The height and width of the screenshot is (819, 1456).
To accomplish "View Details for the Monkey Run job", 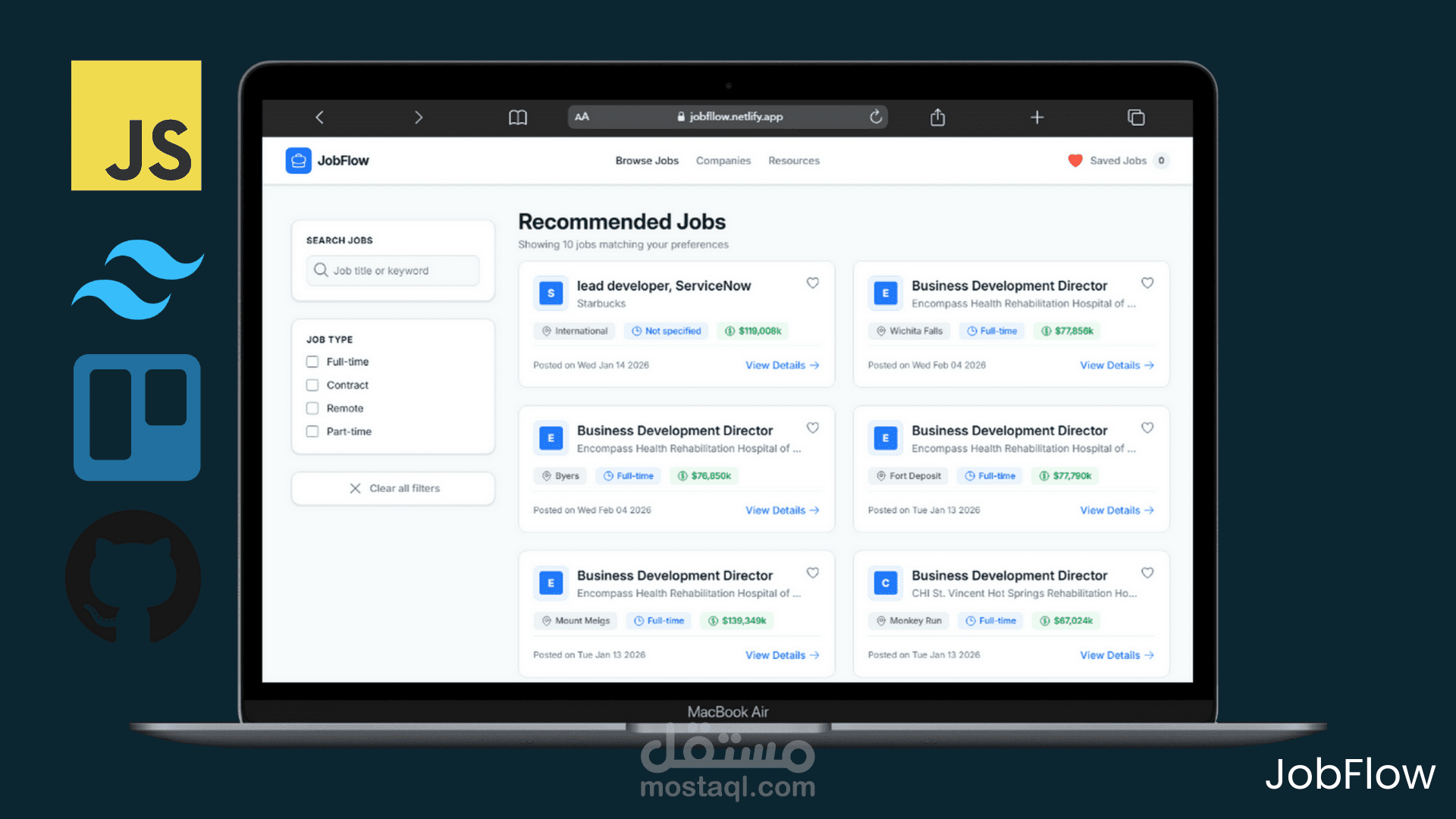I will point(1117,655).
